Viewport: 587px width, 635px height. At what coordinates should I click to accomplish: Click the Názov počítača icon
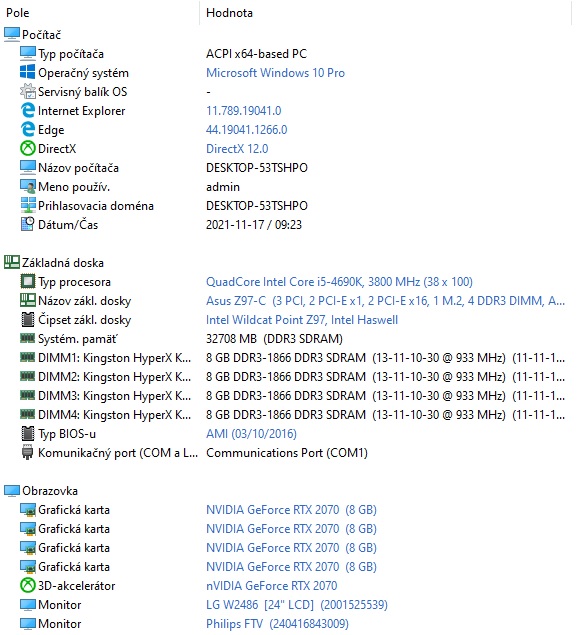[28, 168]
